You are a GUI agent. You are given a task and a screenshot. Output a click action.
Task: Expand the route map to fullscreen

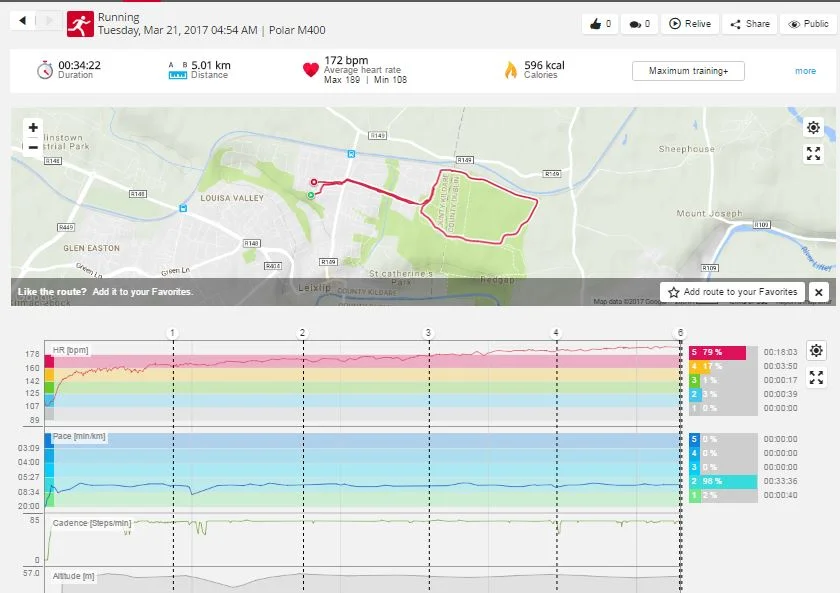click(x=813, y=154)
